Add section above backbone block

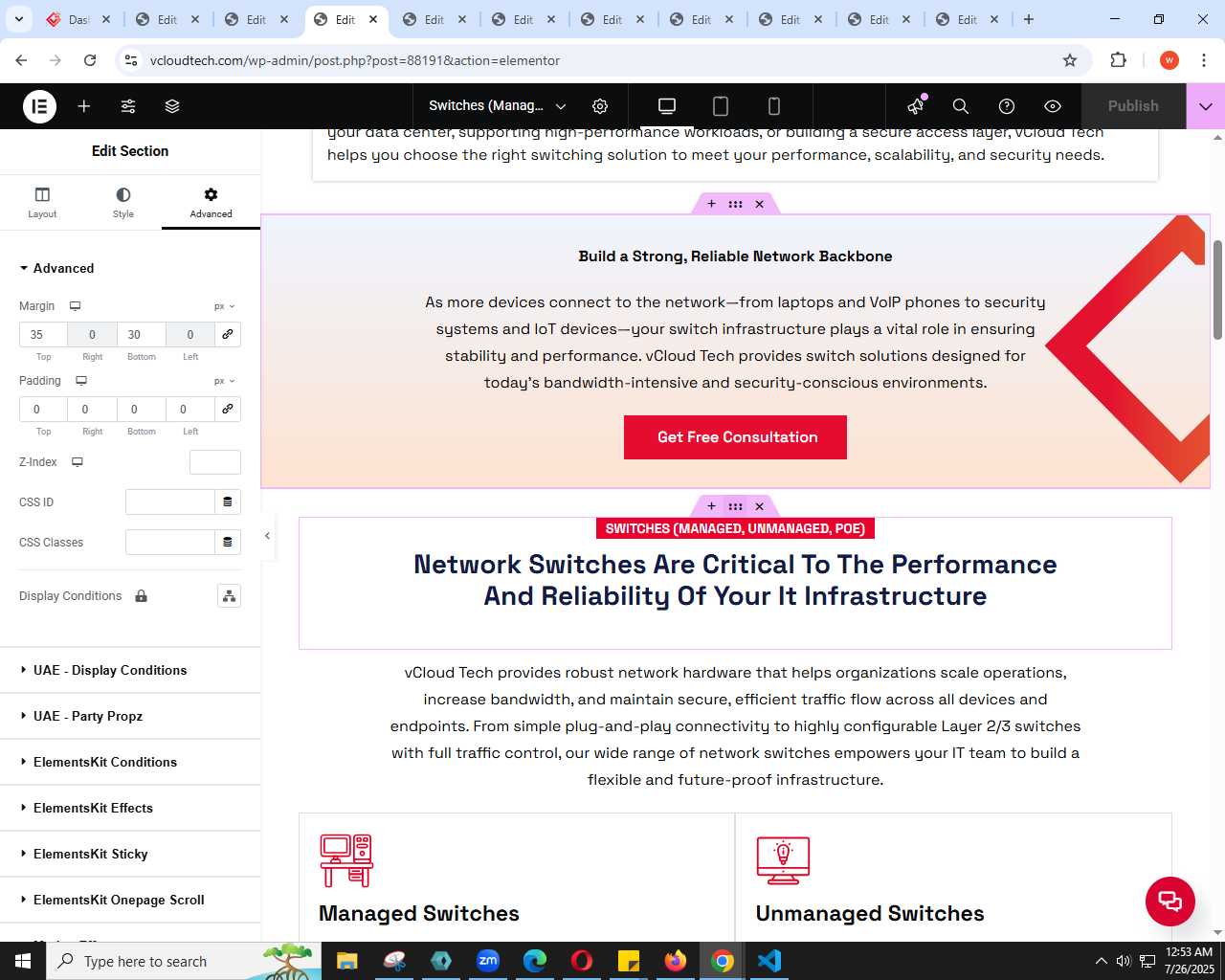pos(711,204)
